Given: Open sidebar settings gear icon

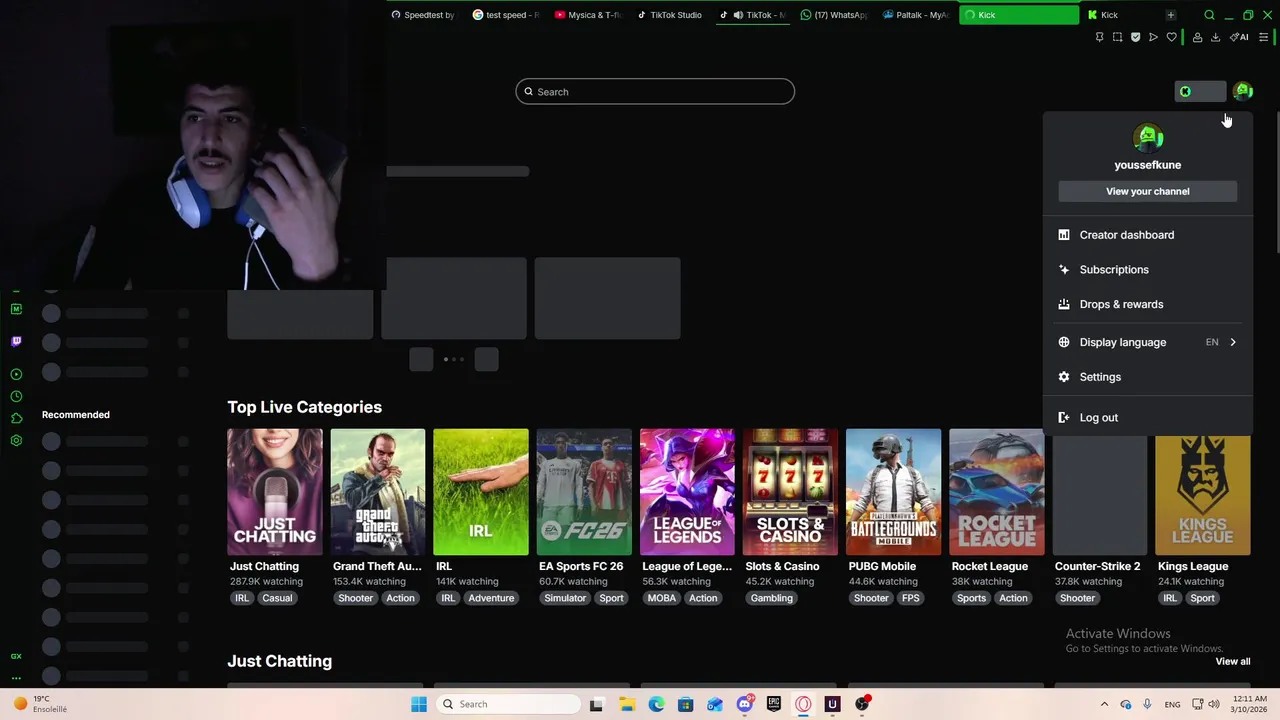Looking at the screenshot, I should (x=16, y=441).
